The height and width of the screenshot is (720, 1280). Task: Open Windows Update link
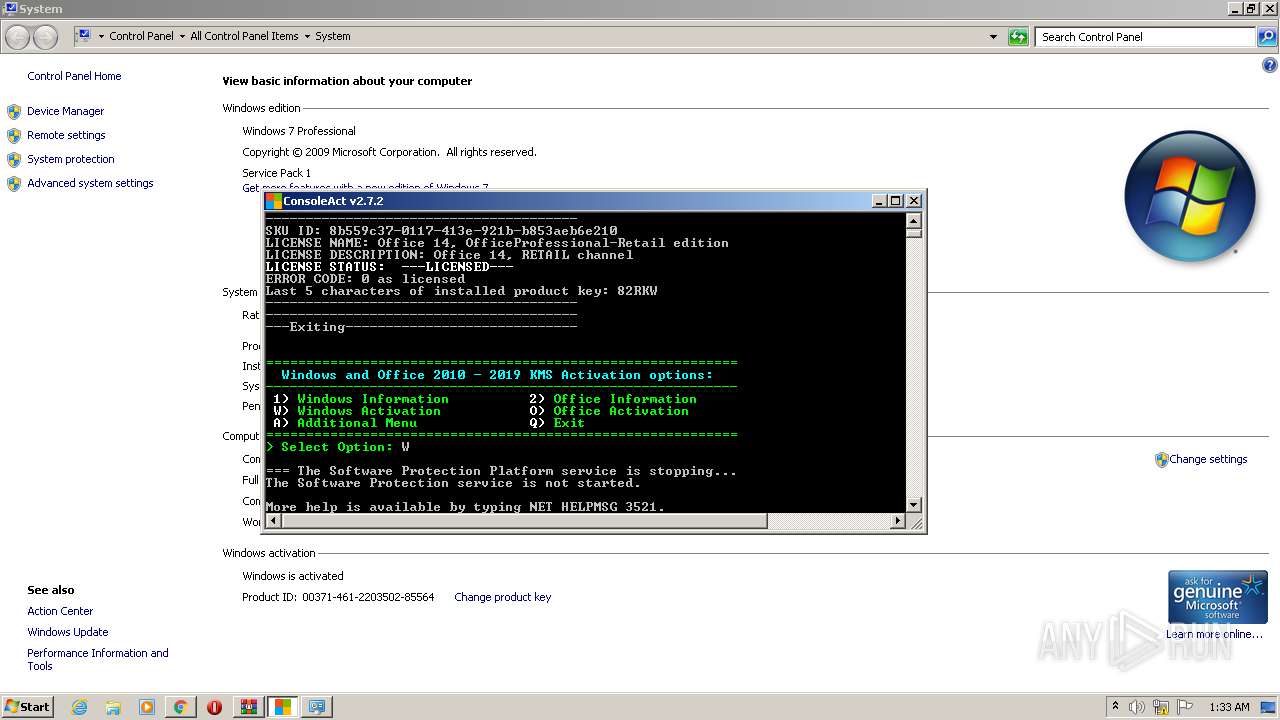(68, 632)
